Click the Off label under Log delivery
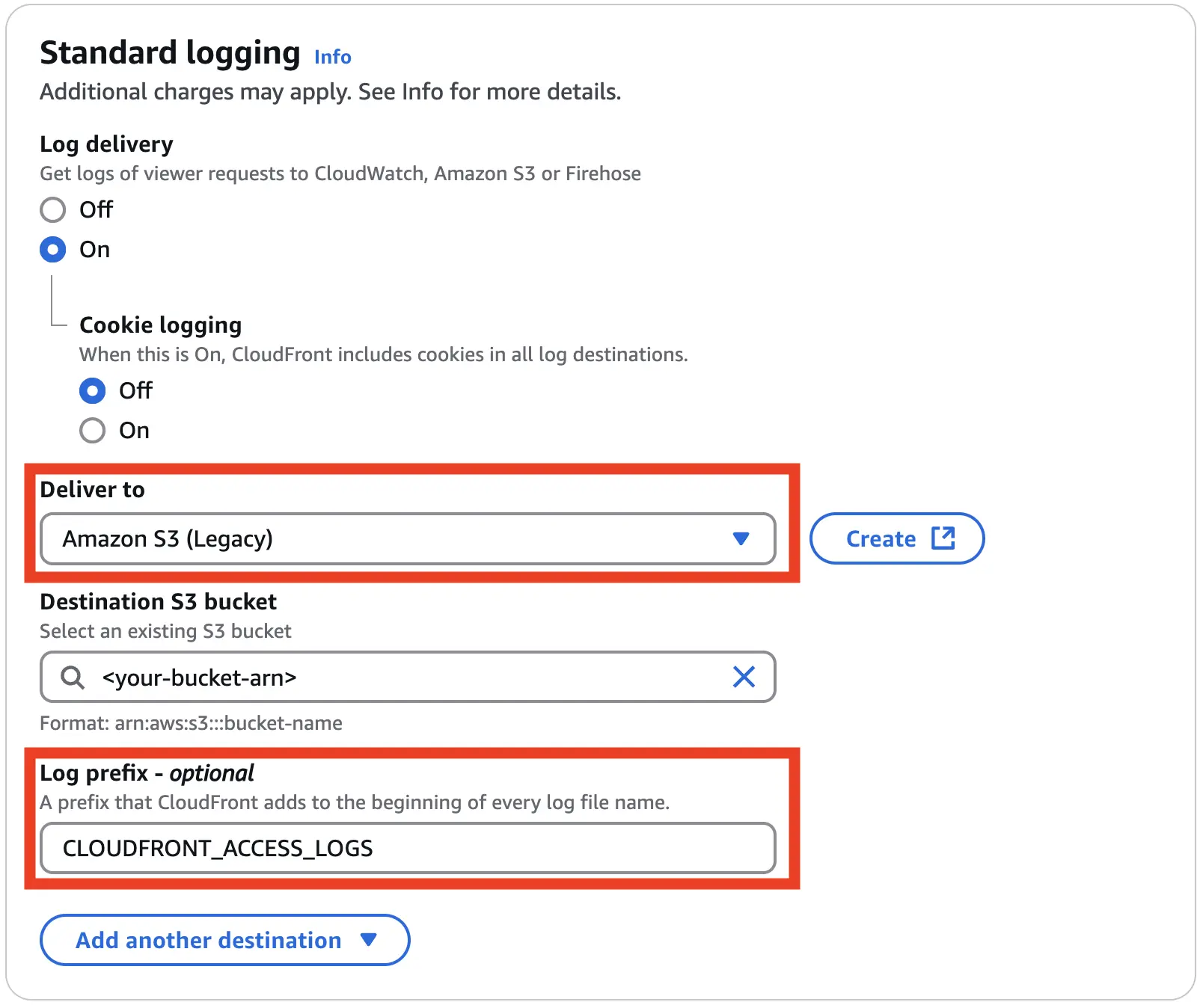The width and height of the screenshot is (1203, 1008). pyautogui.click(x=97, y=210)
